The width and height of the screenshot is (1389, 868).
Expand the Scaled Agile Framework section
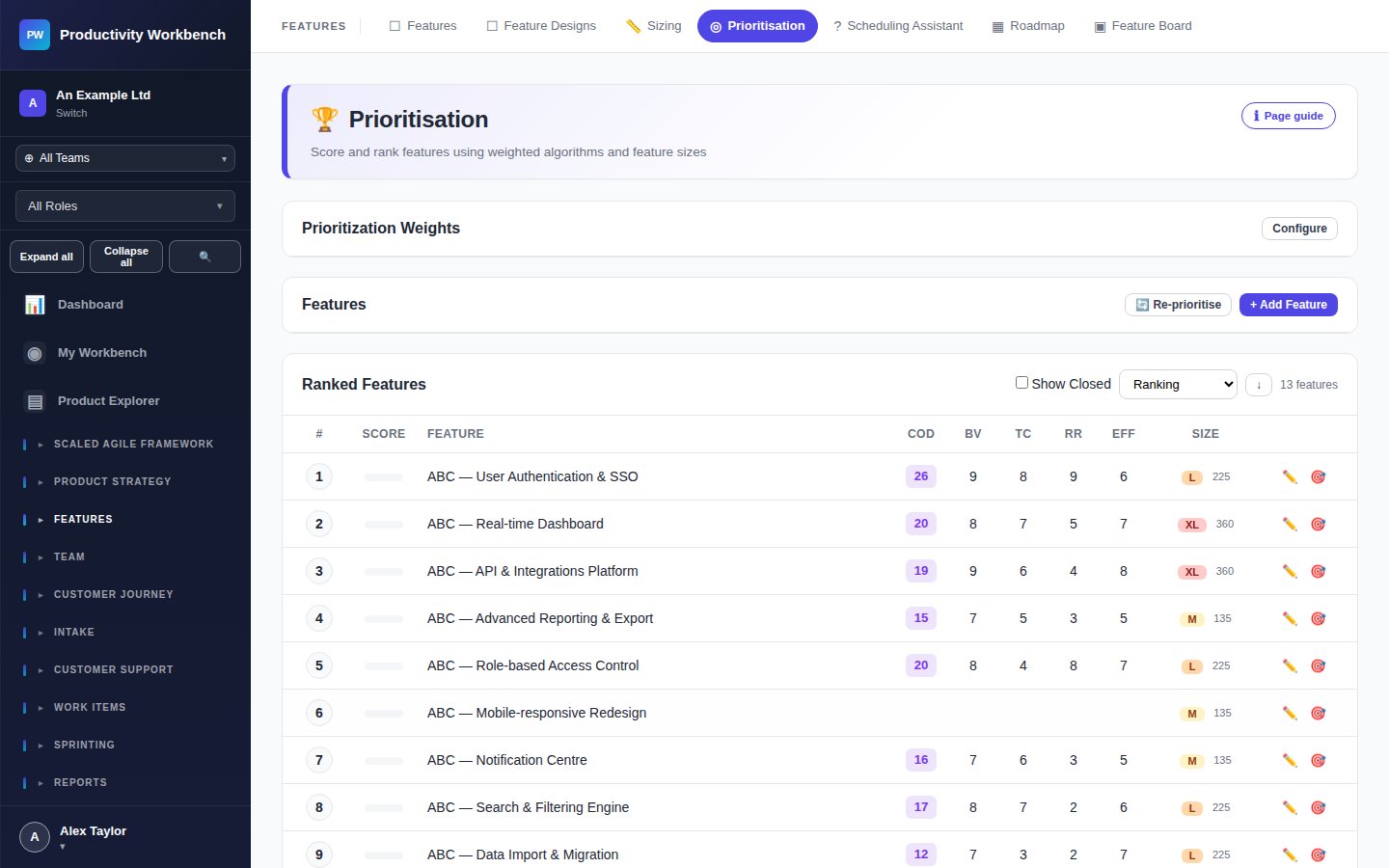[125, 444]
